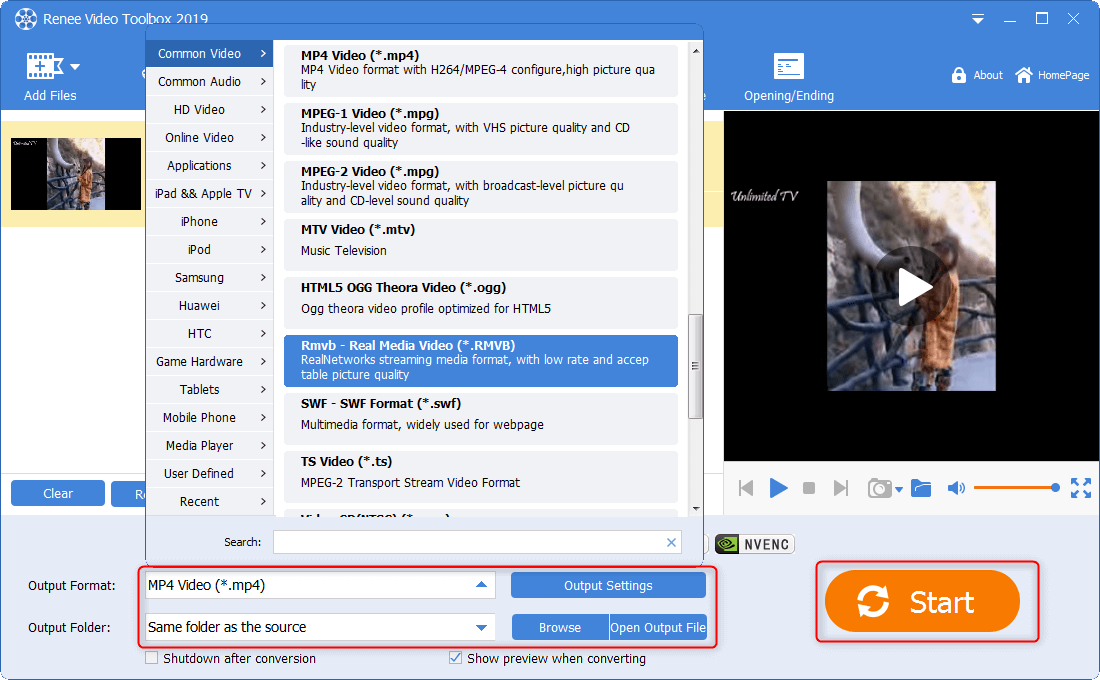Expand the HD Video category
Screen dimensions: 1100x680
point(209,110)
